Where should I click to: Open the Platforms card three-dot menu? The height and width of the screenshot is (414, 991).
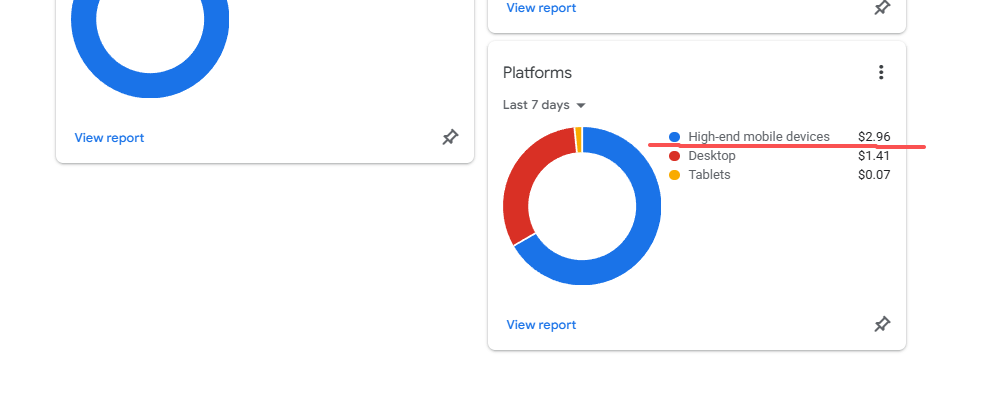point(881,72)
